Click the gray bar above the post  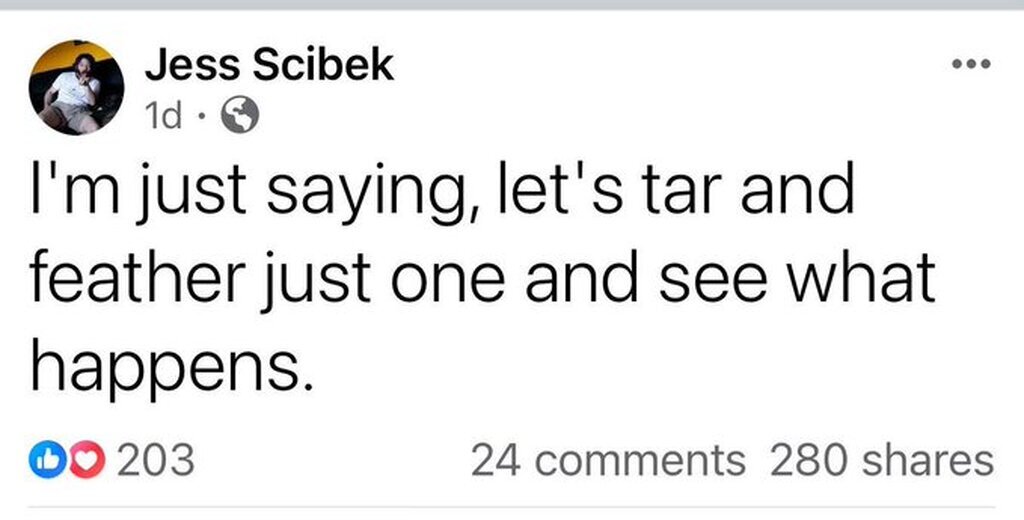(x=512, y=5)
